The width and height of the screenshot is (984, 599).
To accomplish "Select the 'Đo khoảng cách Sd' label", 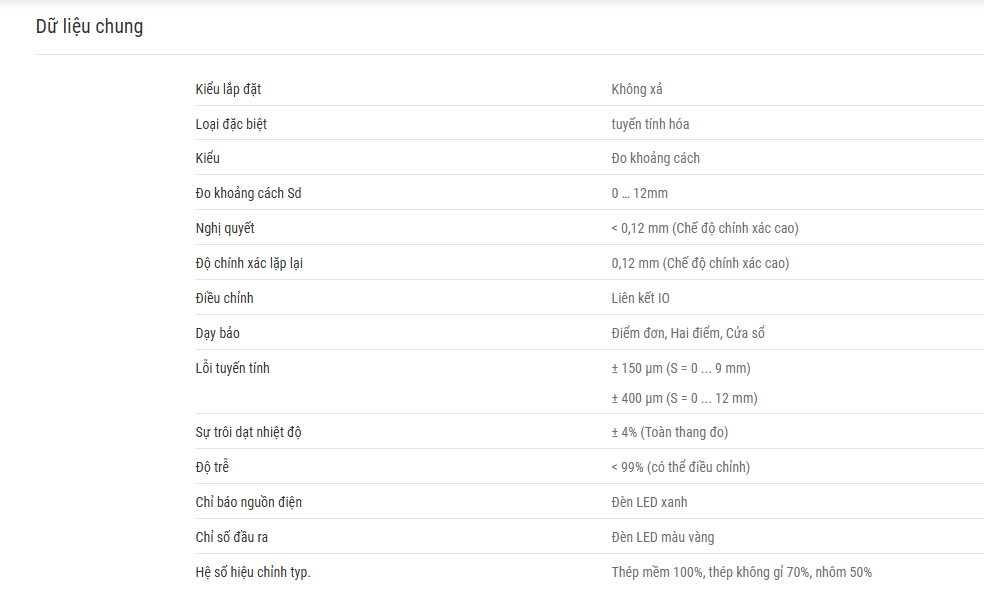I will pos(248,193).
